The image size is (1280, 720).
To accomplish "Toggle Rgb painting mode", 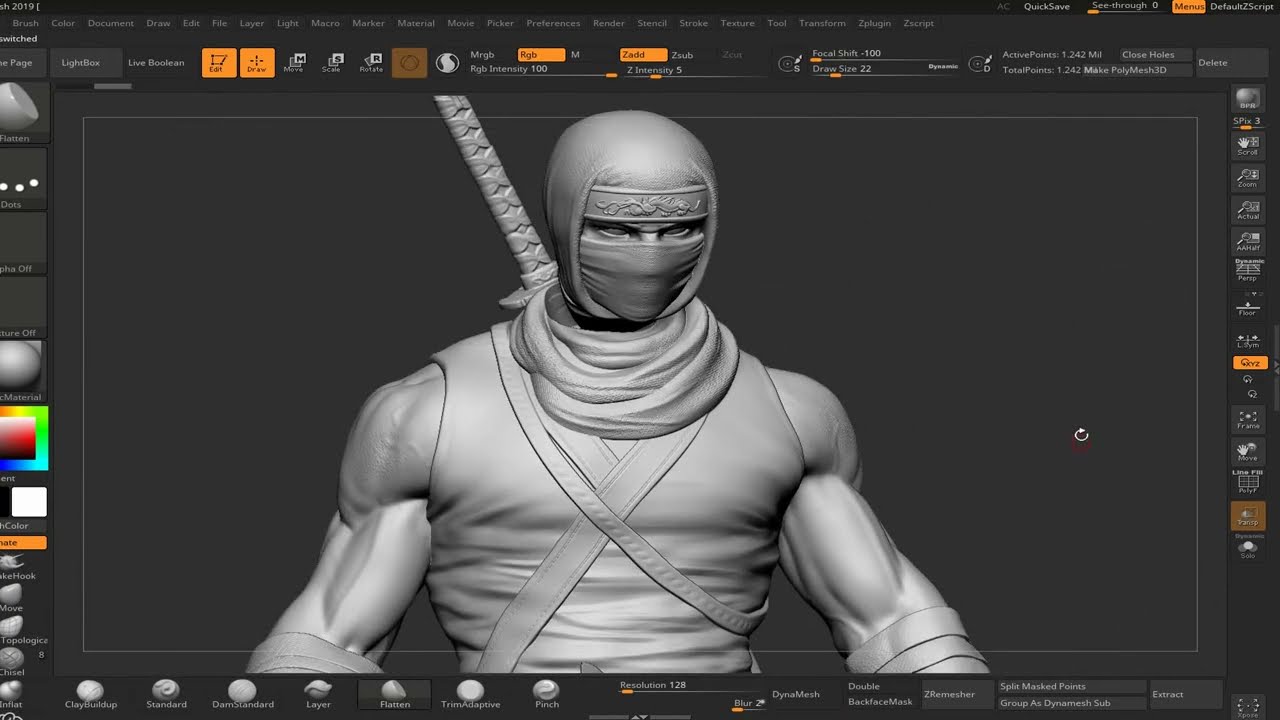I will point(541,55).
